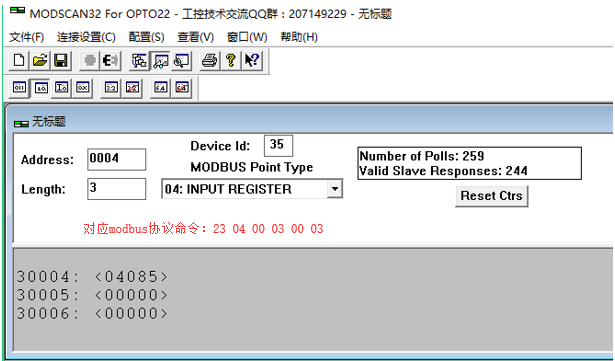Open the 连接设置(C) menu

[x=86, y=37]
